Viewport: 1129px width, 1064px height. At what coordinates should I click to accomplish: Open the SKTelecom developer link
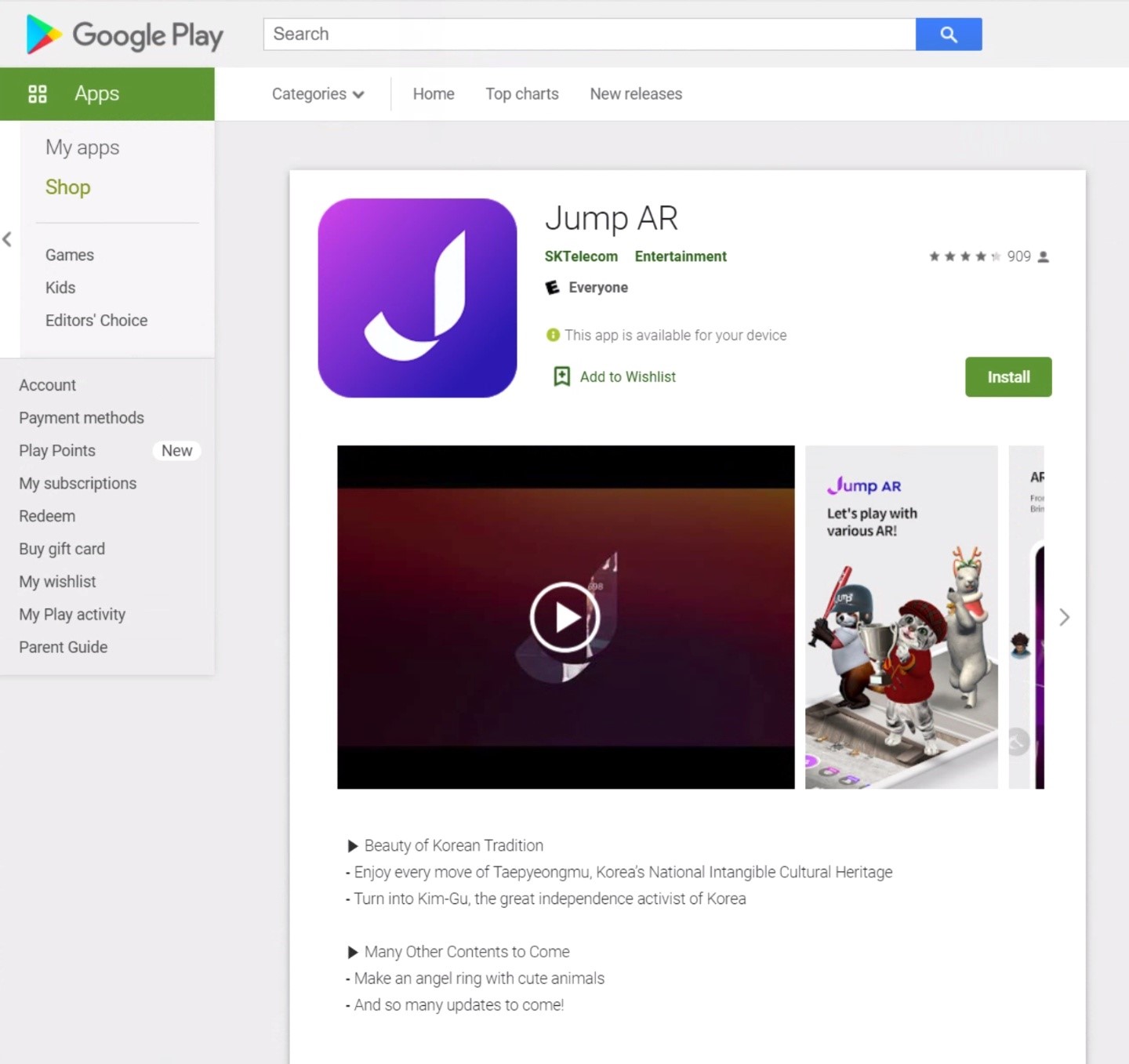coord(581,256)
